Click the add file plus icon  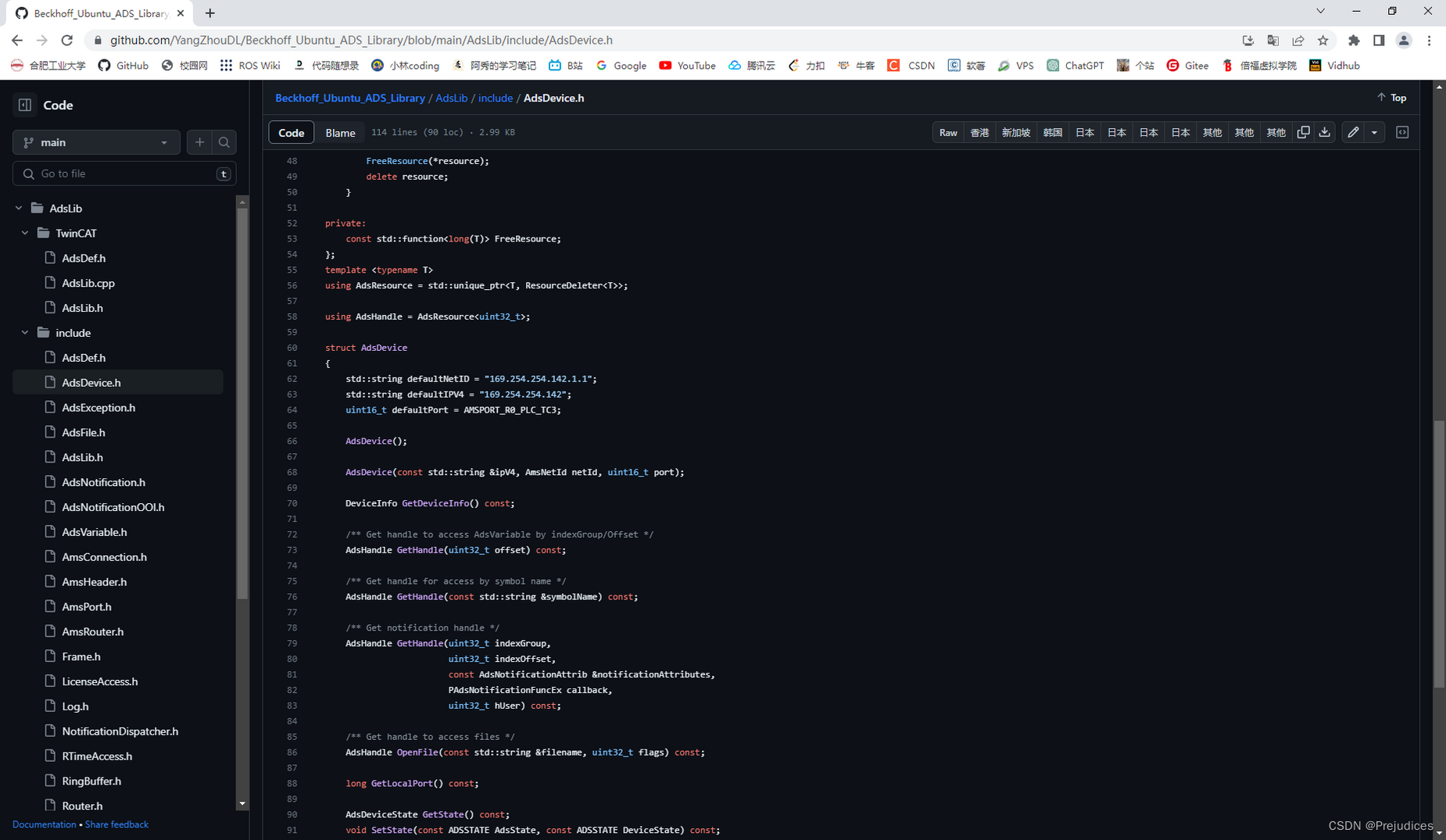click(x=199, y=142)
